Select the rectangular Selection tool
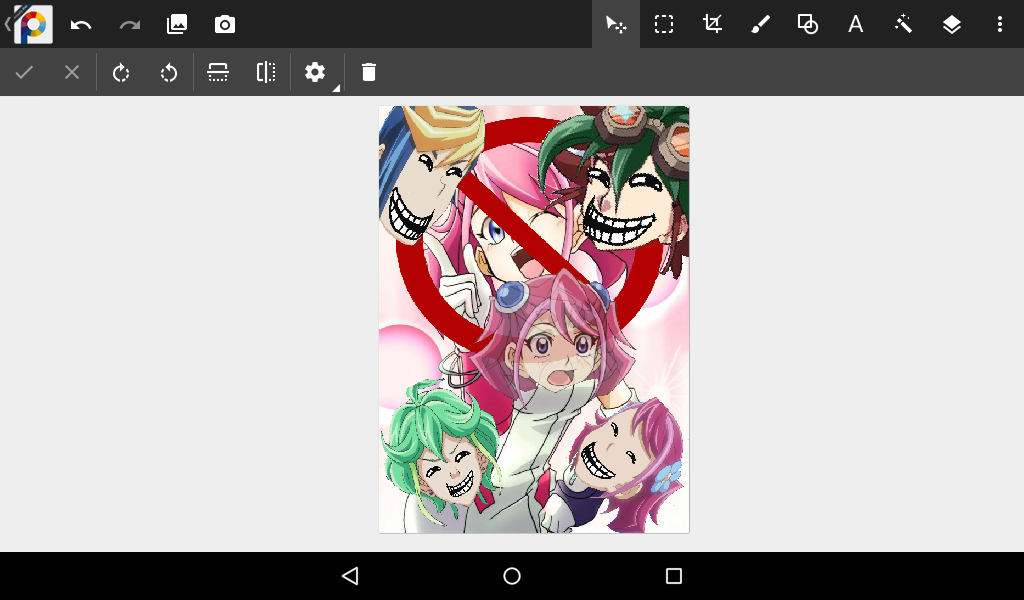 tap(664, 24)
